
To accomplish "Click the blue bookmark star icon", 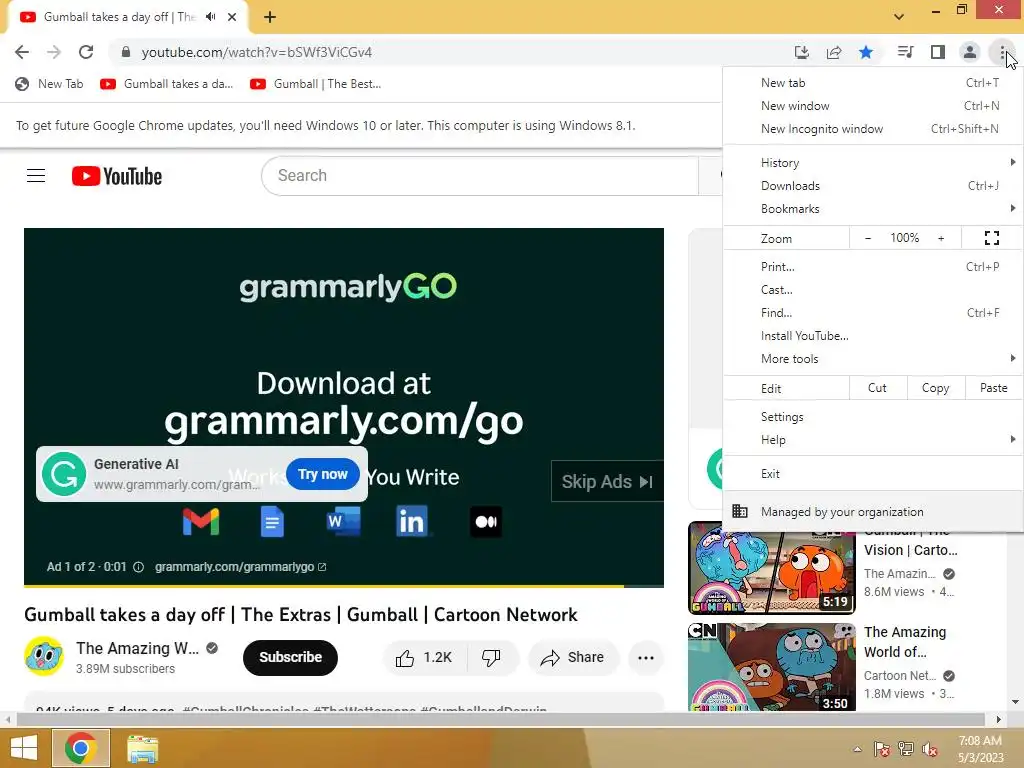I will click(866, 52).
